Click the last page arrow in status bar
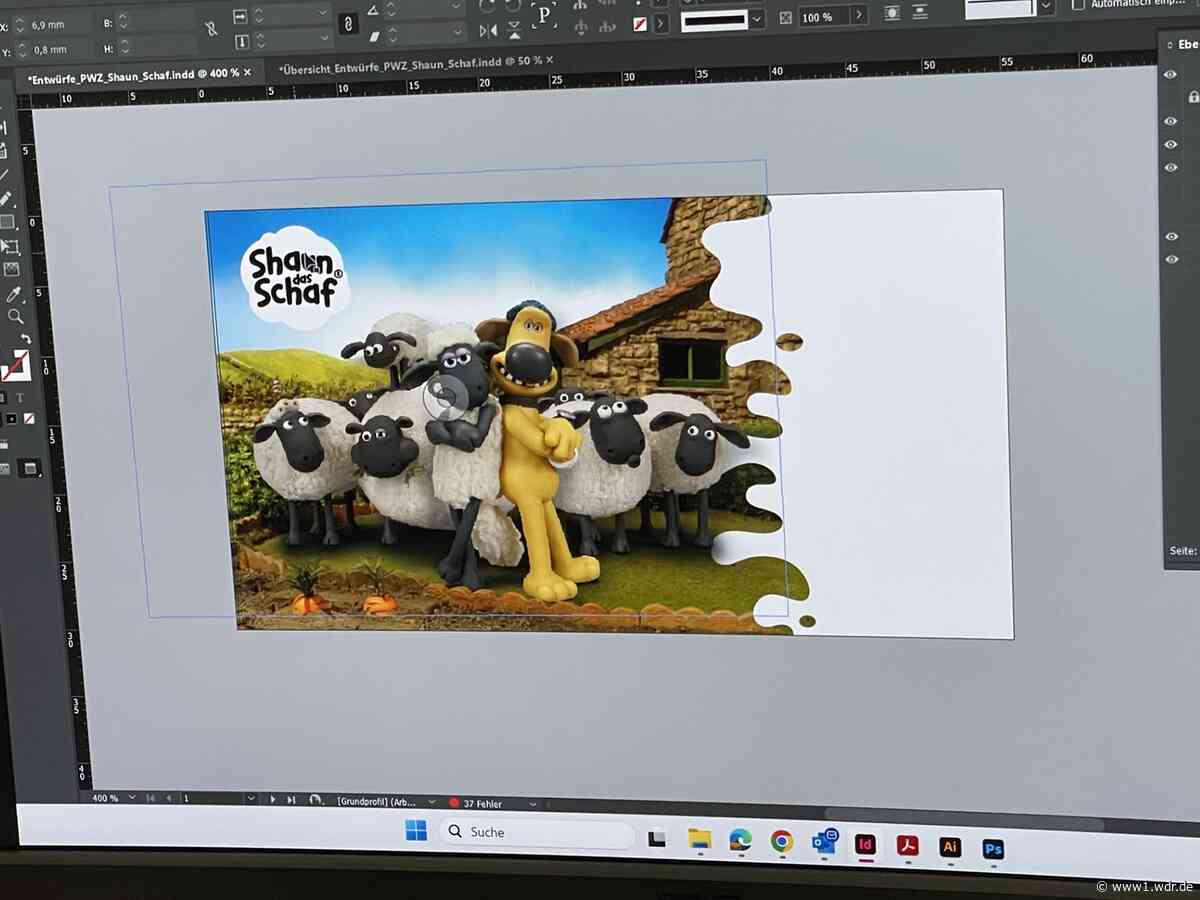The image size is (1200, 900). [291, 800]
